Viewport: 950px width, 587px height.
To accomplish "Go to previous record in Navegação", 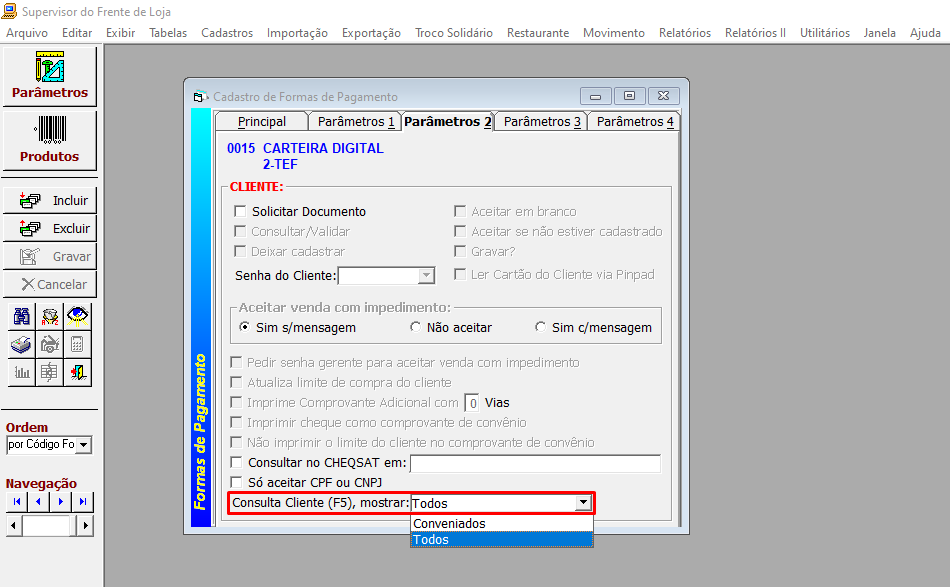I will (38, 502).
